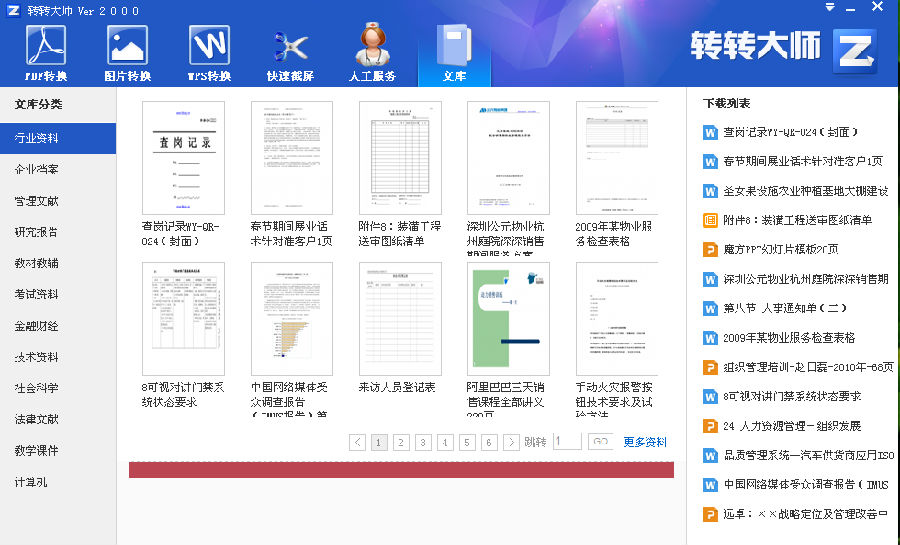
Task: Focus the 跳转 page number field
Action: tap(567, 442)
